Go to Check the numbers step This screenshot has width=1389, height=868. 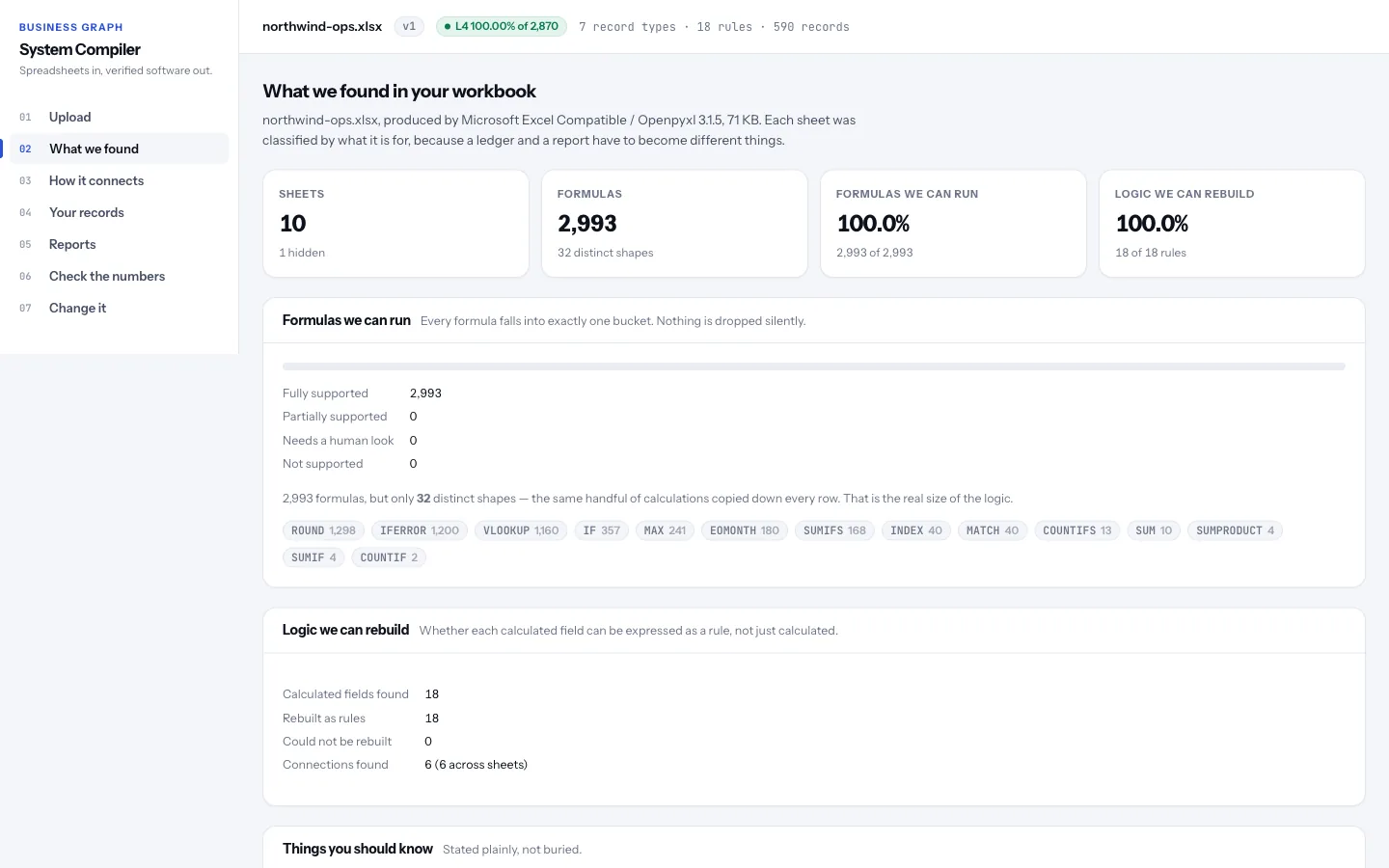119,276
